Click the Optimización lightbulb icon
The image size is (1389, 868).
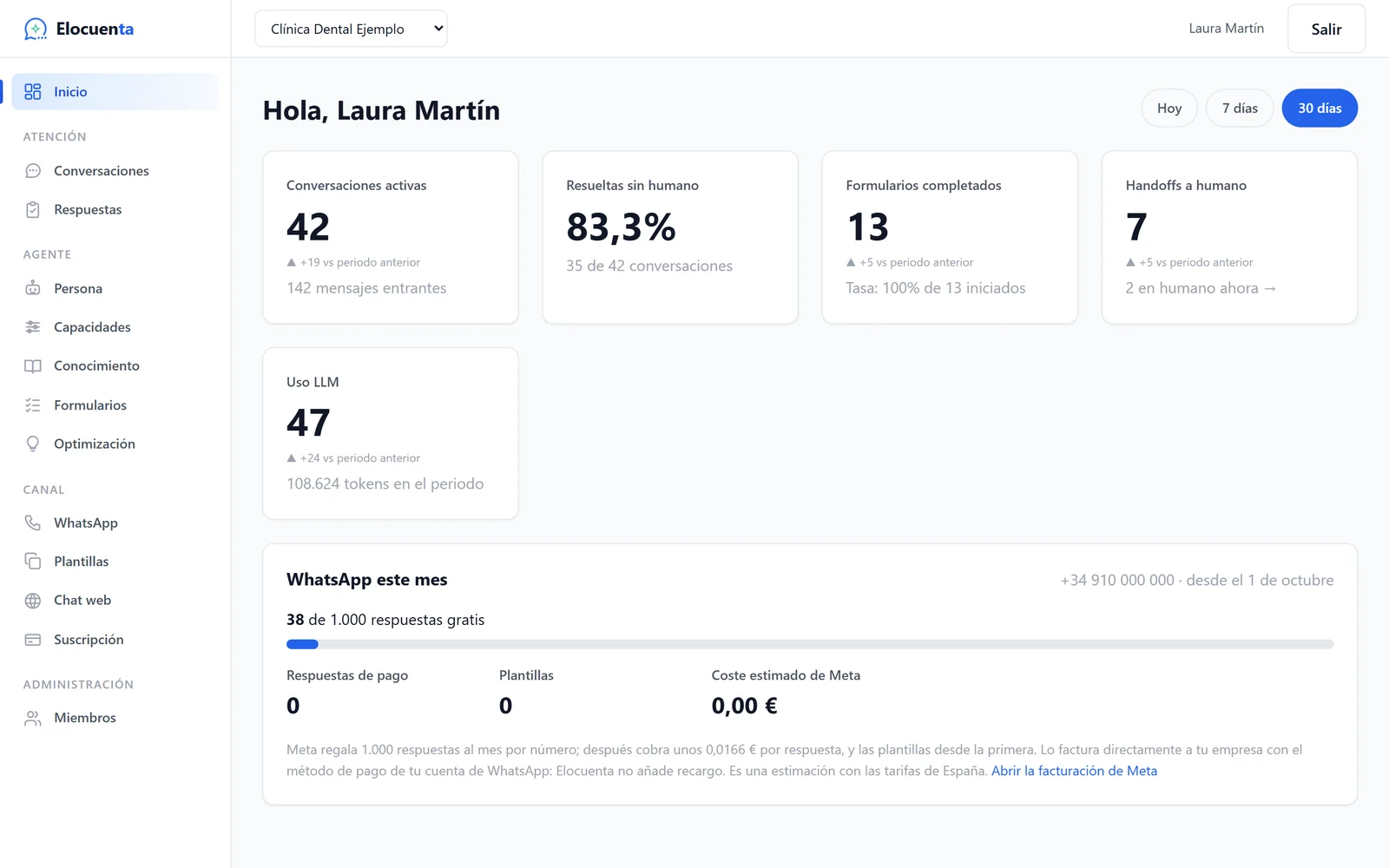[x=33, y=444]
